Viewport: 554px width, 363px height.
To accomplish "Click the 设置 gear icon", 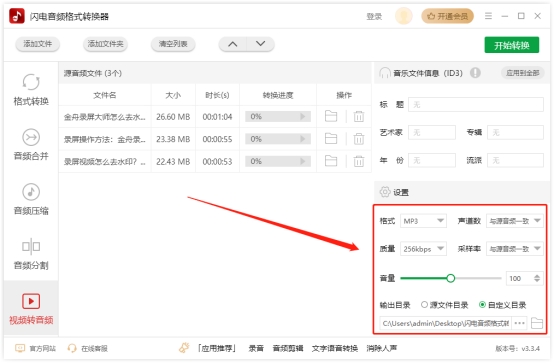I will click(x=385, y=192).
